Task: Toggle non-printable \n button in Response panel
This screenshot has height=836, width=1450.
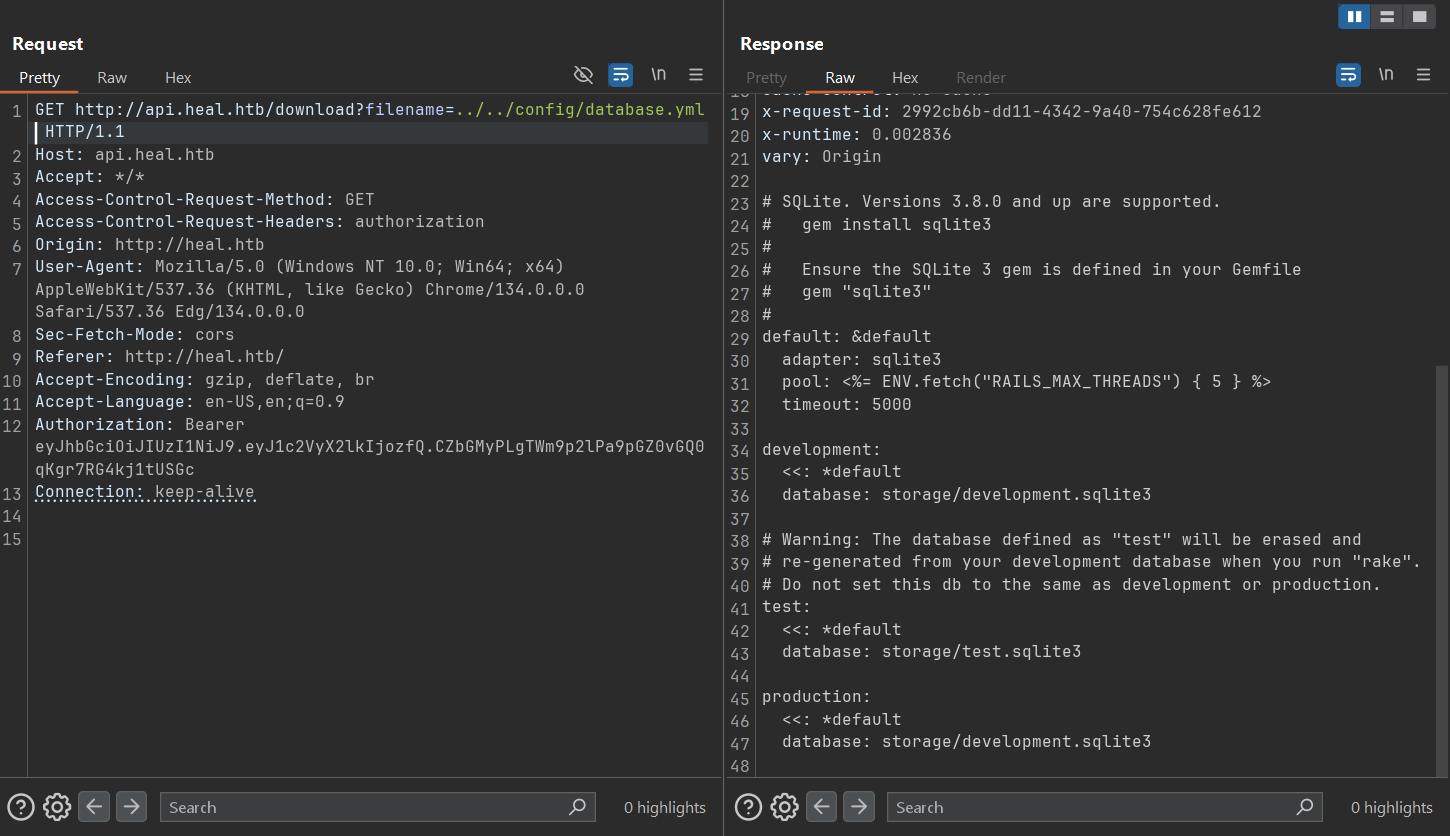Action: [1386, 75]
